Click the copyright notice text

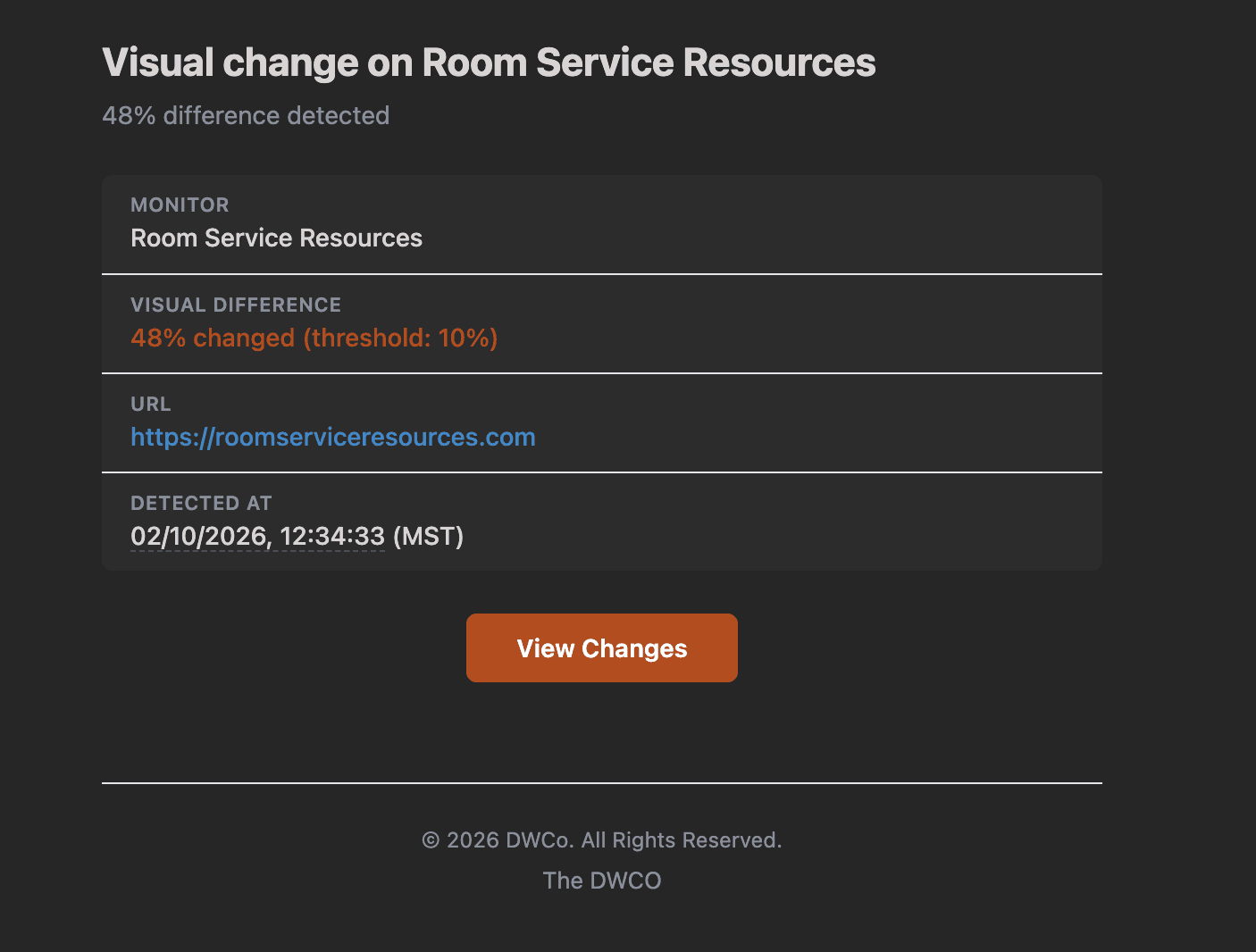coord(601,839)
